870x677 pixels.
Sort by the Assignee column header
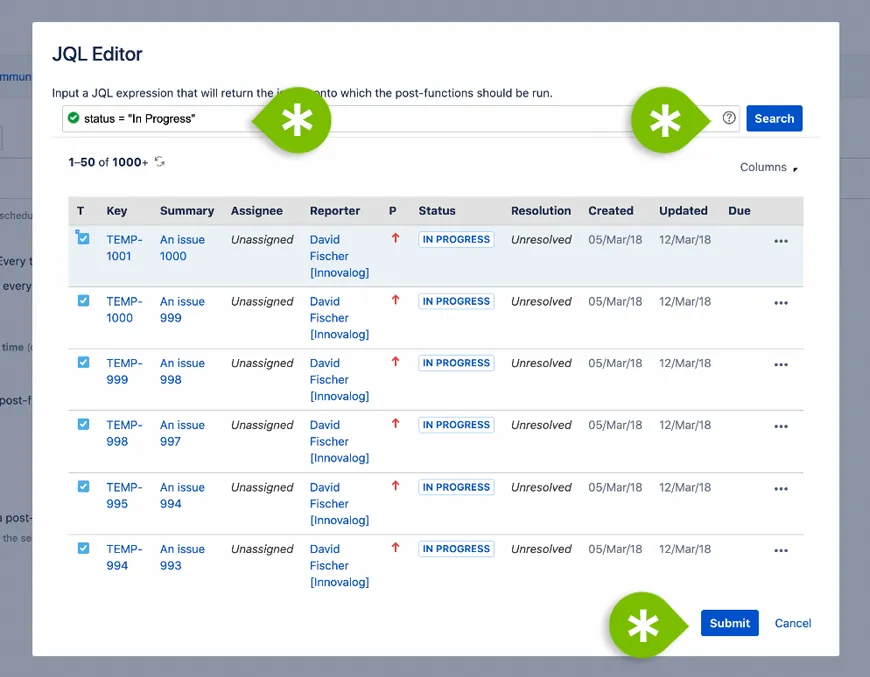point(256,210)
